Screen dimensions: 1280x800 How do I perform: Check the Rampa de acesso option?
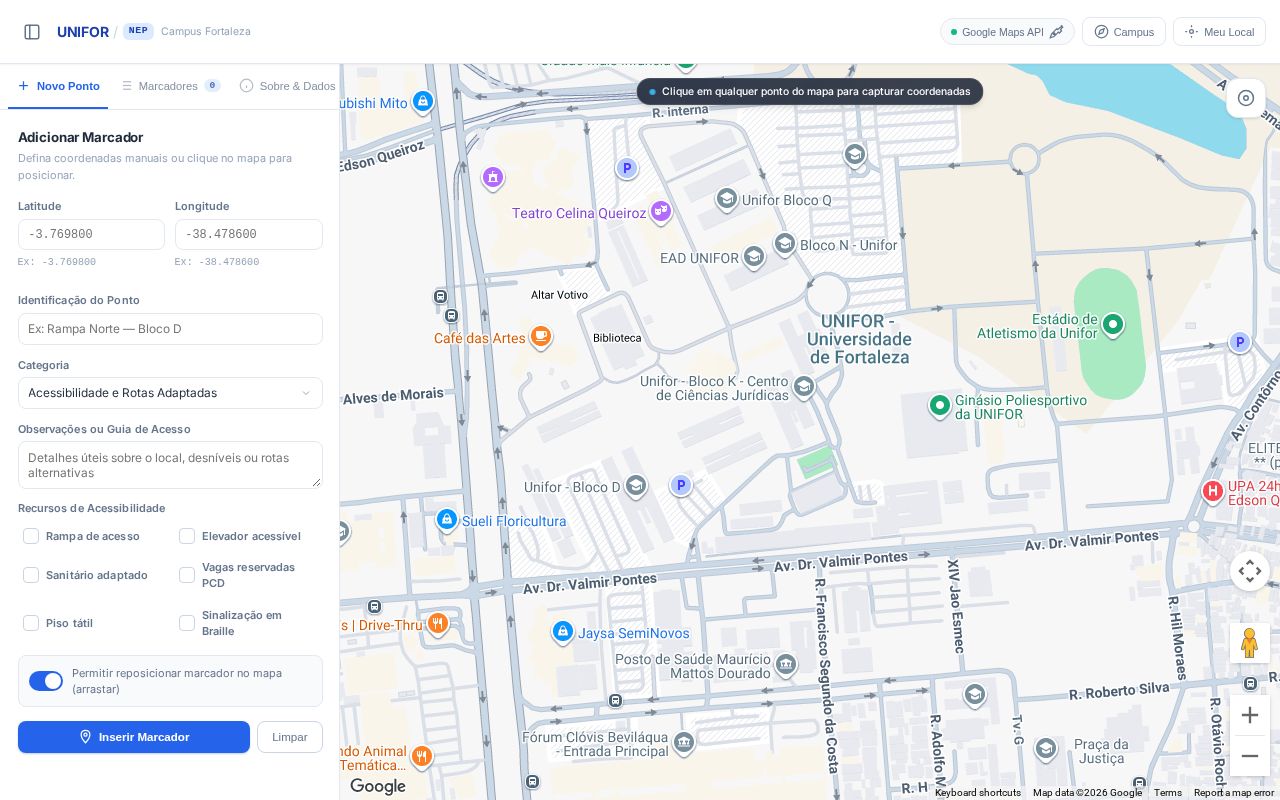tap(31, 536)
